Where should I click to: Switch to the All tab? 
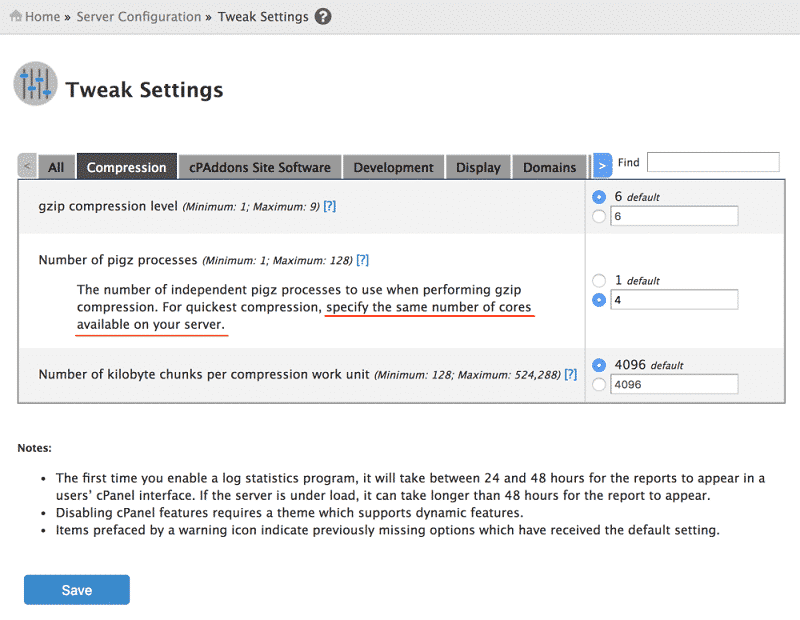[56, 167]
